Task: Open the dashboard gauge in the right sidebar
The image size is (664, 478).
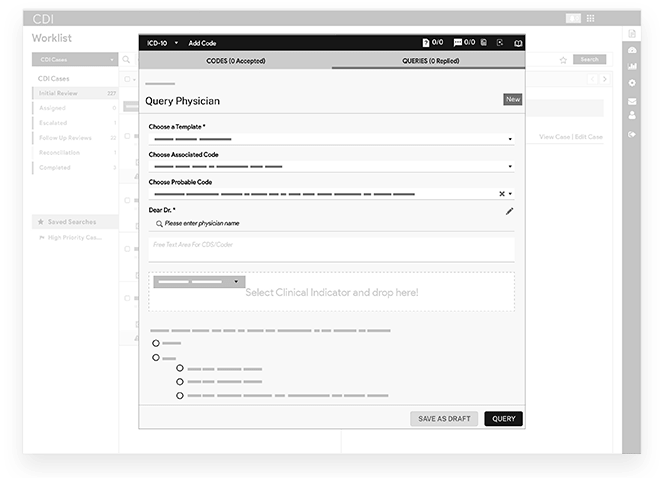Action: pyautogui.click(x=632, y=50)
